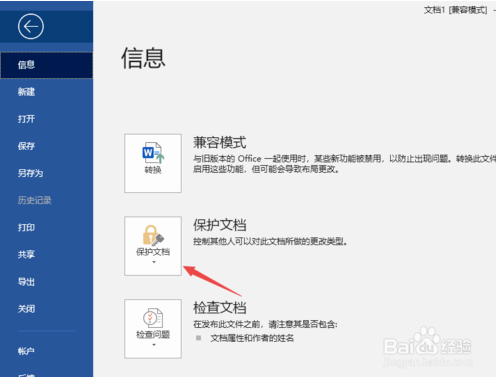Screen dimensions: 496x377
Task: Click the 兼容模式 heading text
Action: click(x=220, y=143)
